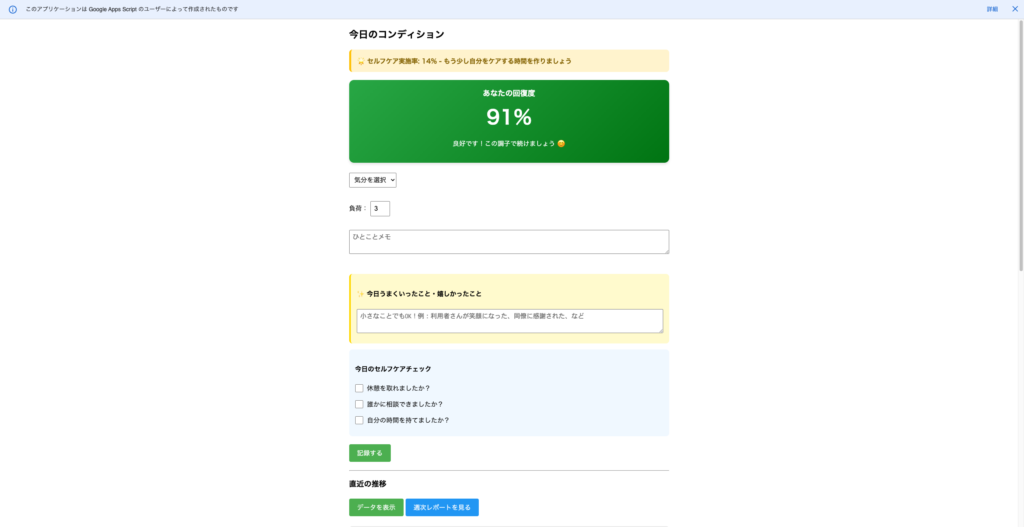Open 週次レポートを見る report button
The image size is (1024, 527).
coord(442,508)
